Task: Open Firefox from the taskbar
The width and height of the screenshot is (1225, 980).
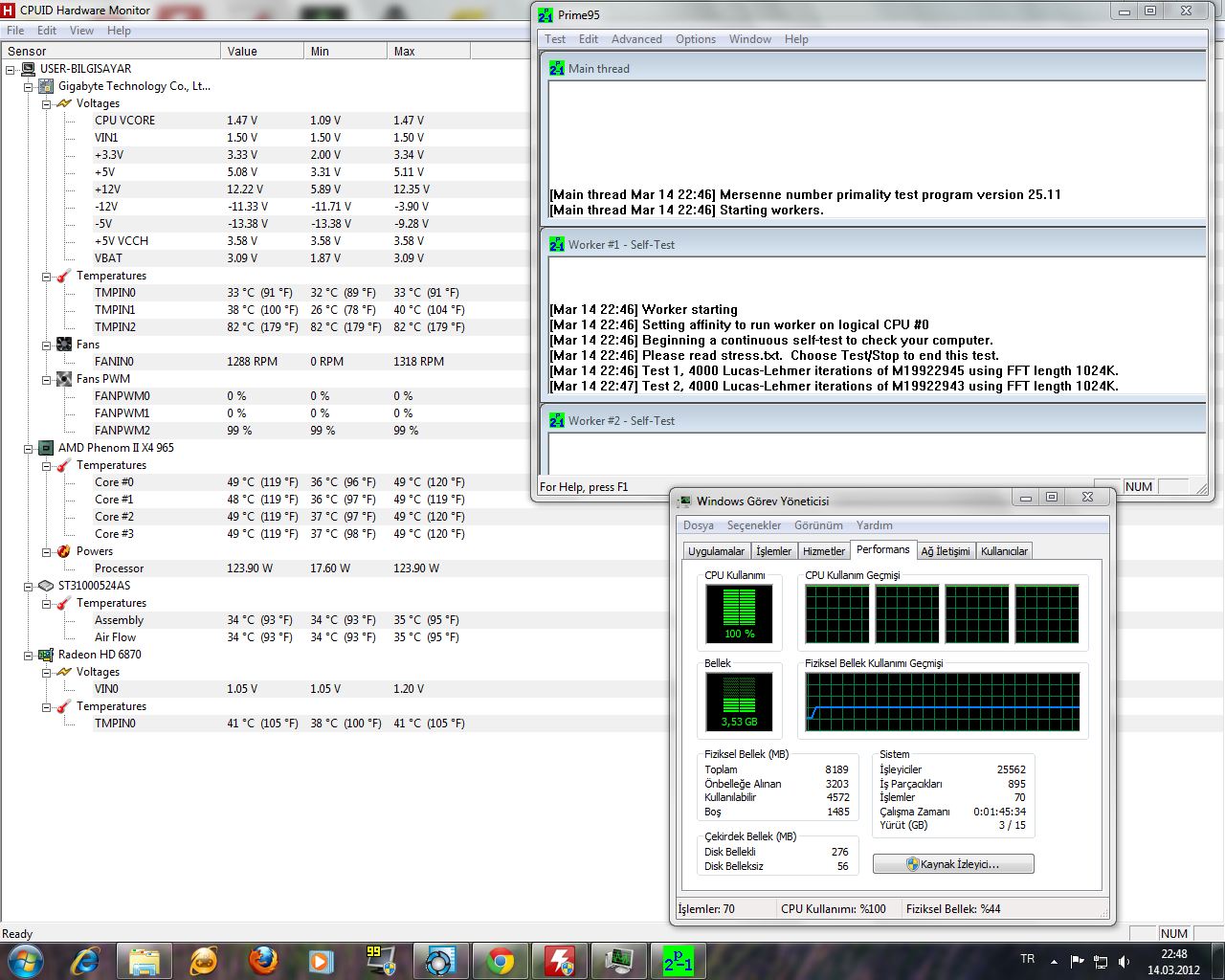Action: pos(263,960)
